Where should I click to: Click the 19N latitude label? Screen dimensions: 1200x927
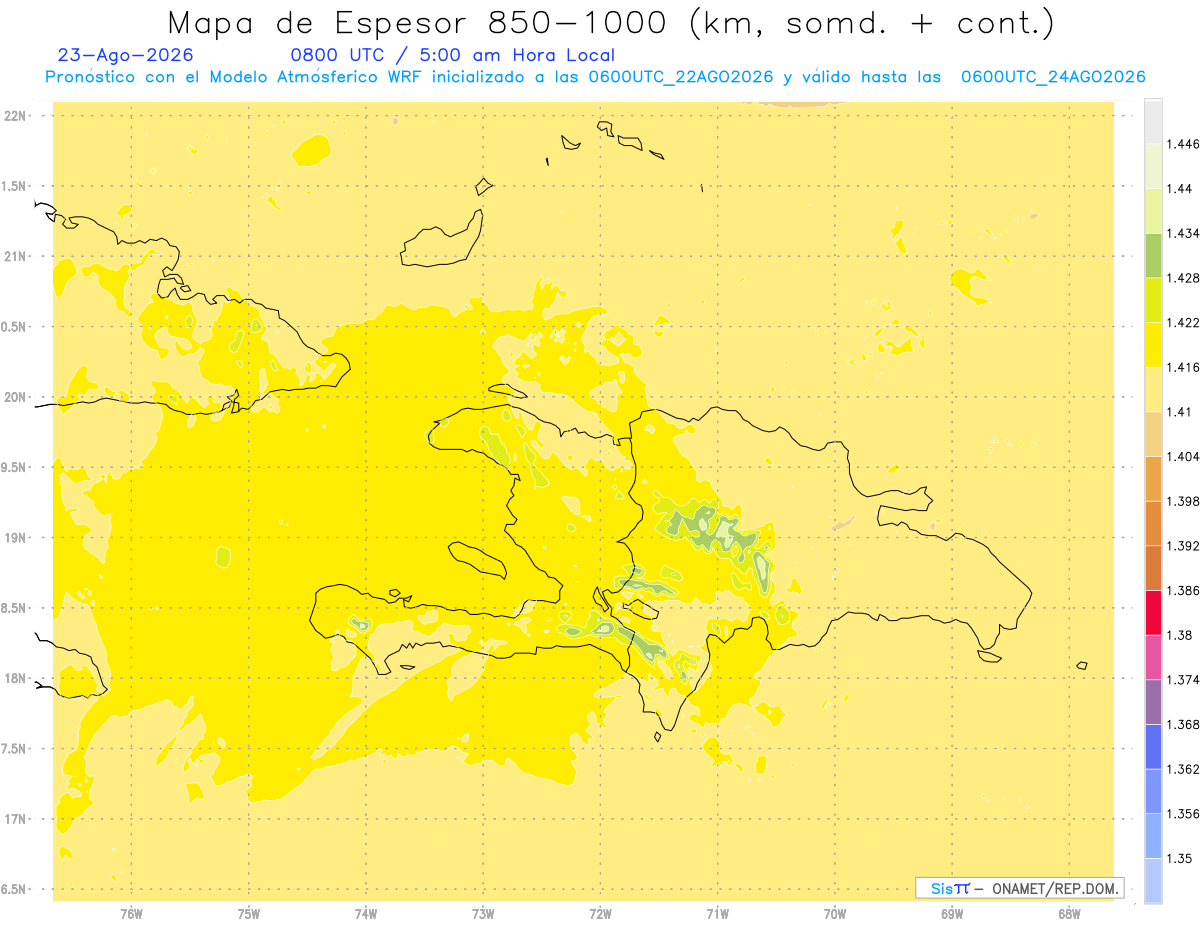pos(15,537)
